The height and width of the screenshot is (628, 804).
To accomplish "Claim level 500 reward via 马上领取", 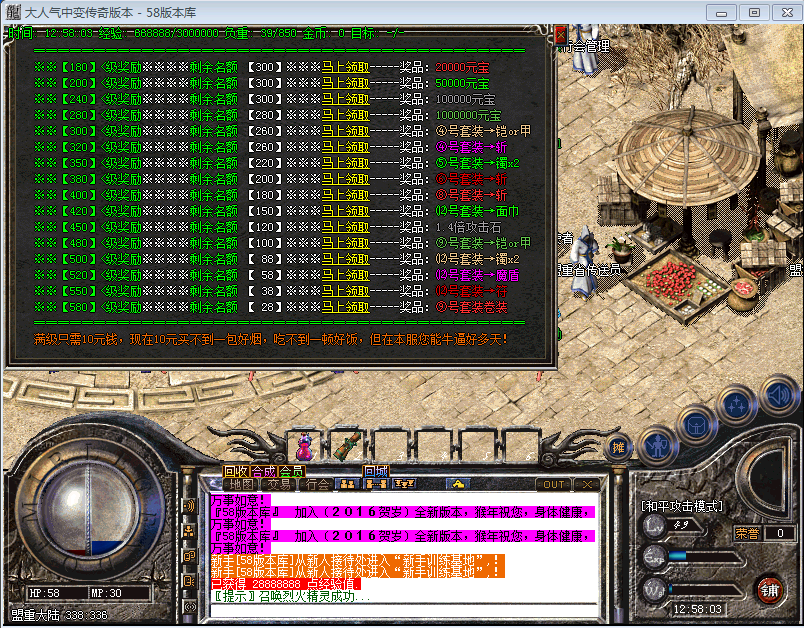I will [x=346, y=259].
